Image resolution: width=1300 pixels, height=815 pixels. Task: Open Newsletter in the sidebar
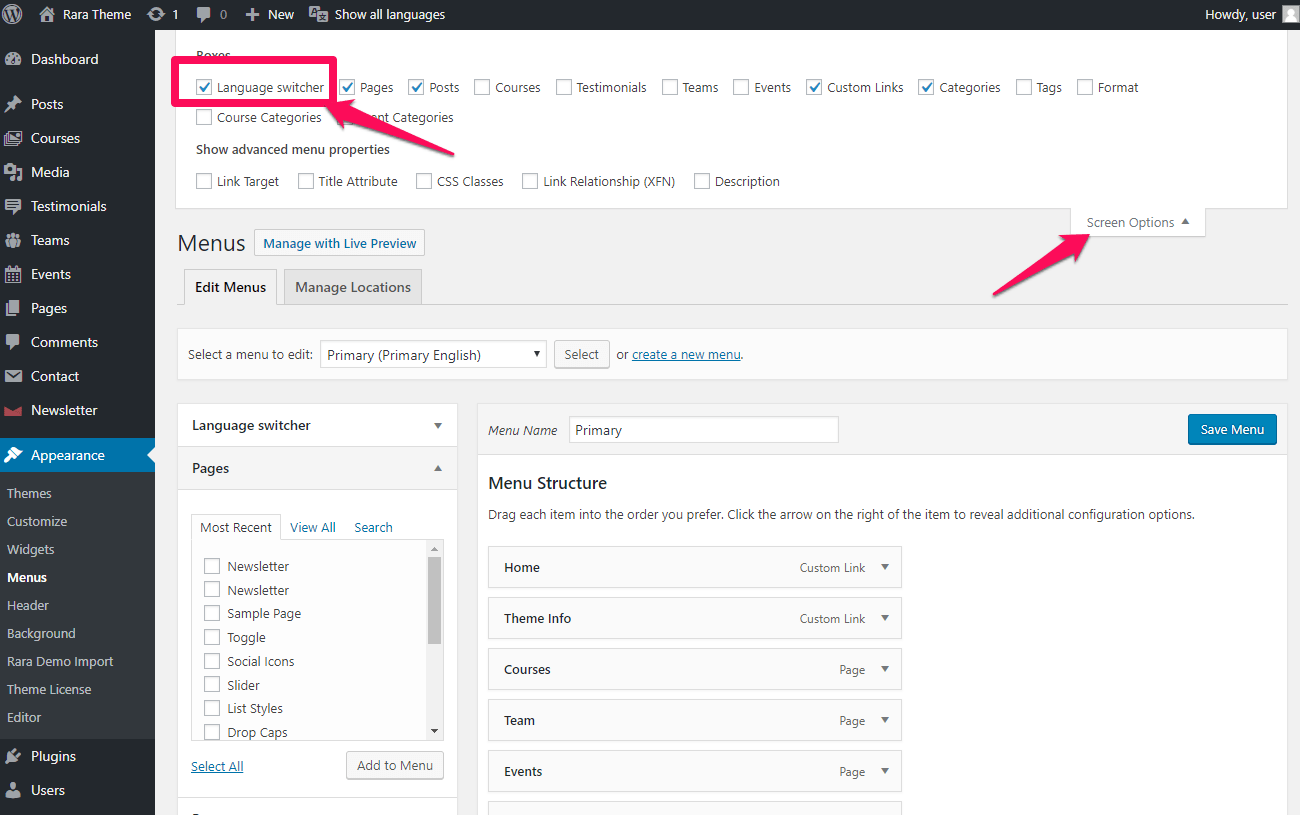coord(64,410)
